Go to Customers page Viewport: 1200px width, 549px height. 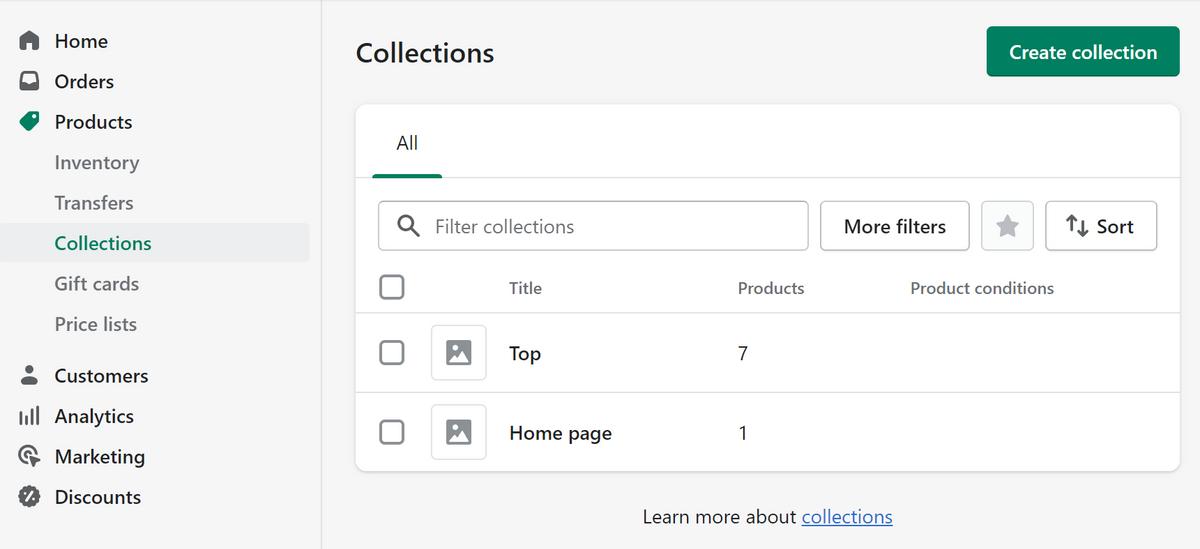tap(101, 376)
